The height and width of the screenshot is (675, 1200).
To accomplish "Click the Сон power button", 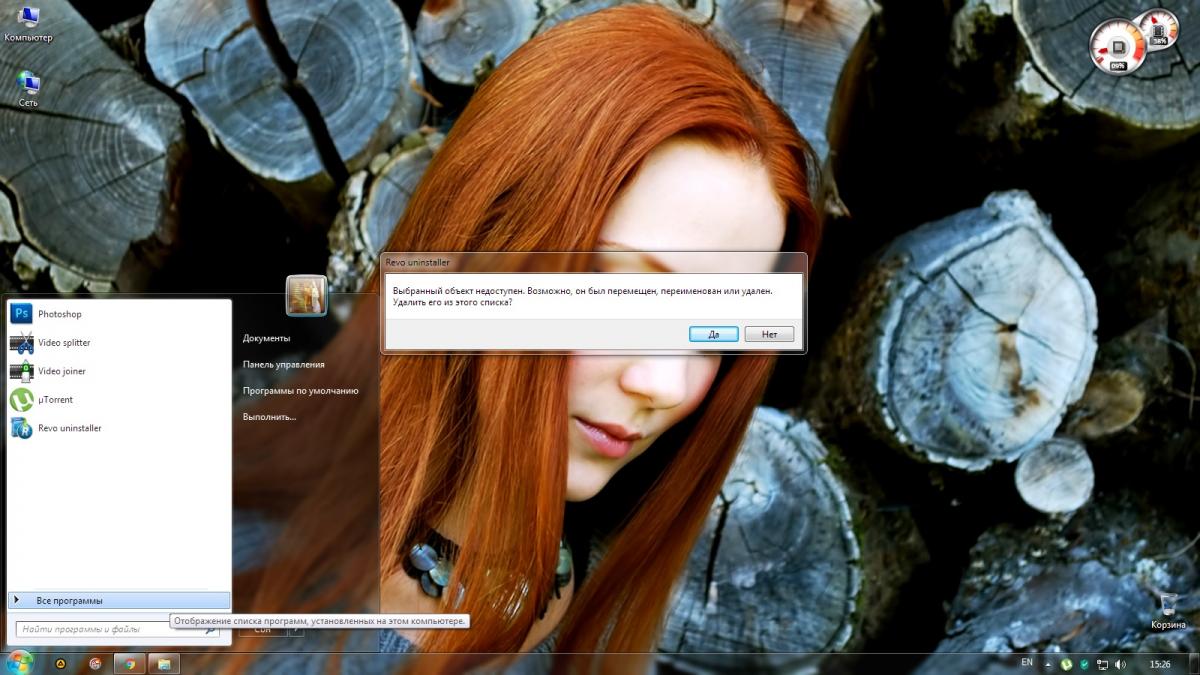I will pyautogui.click(x=262, y=630).
